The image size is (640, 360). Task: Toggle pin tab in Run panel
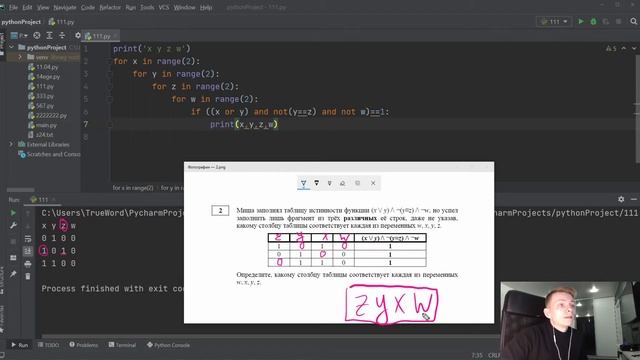13,274
